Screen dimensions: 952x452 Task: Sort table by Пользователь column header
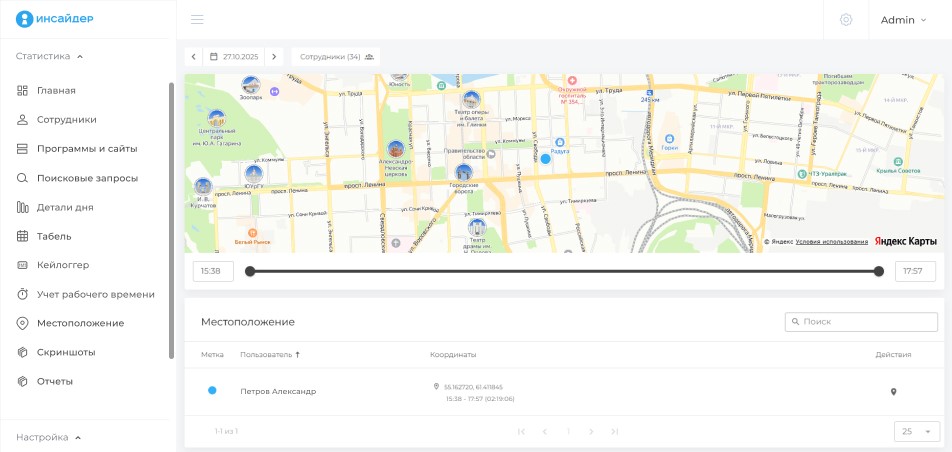pyautogui.click(x=268, y=355)
